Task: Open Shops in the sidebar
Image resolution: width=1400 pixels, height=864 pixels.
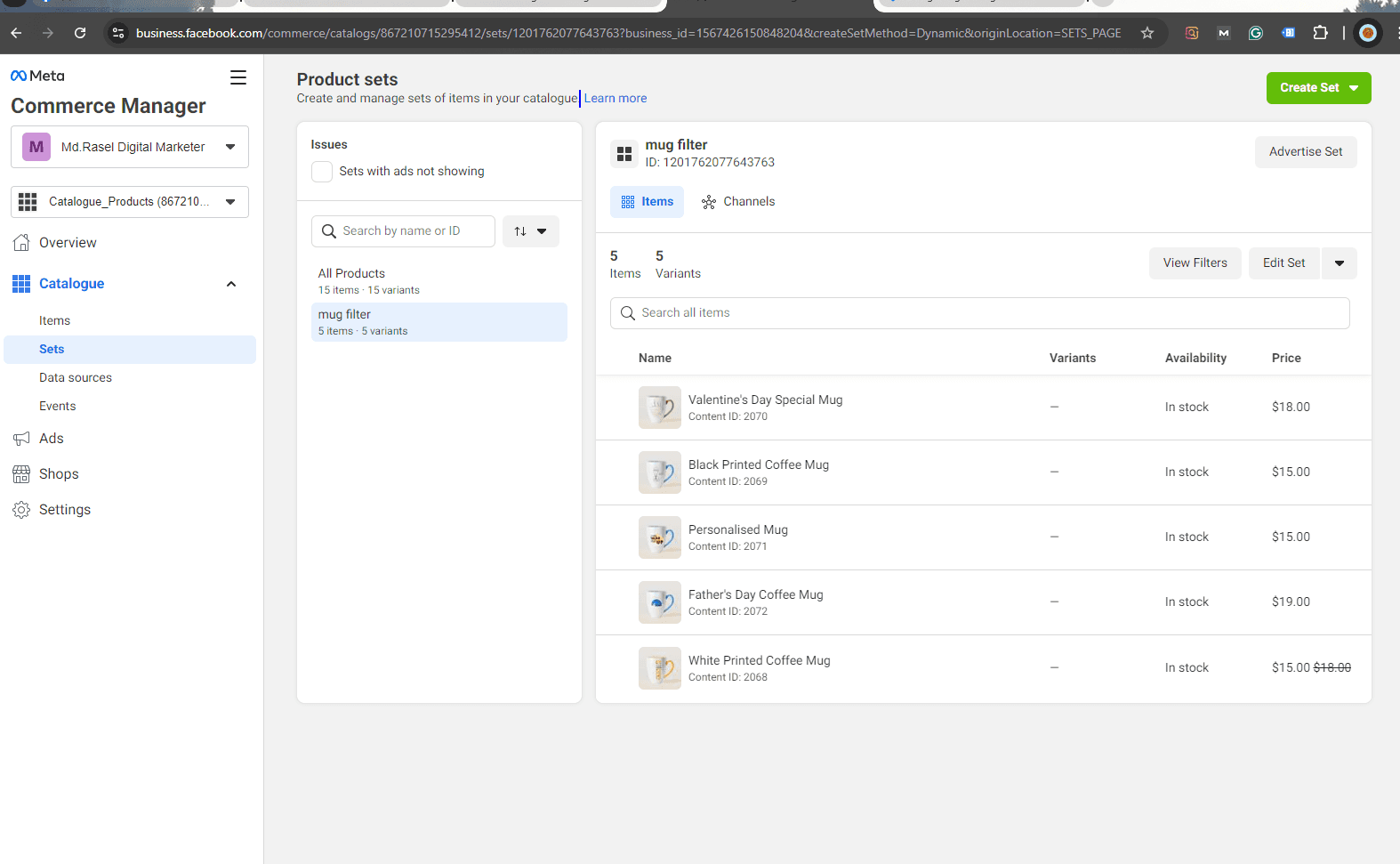Action: point(59,473)
